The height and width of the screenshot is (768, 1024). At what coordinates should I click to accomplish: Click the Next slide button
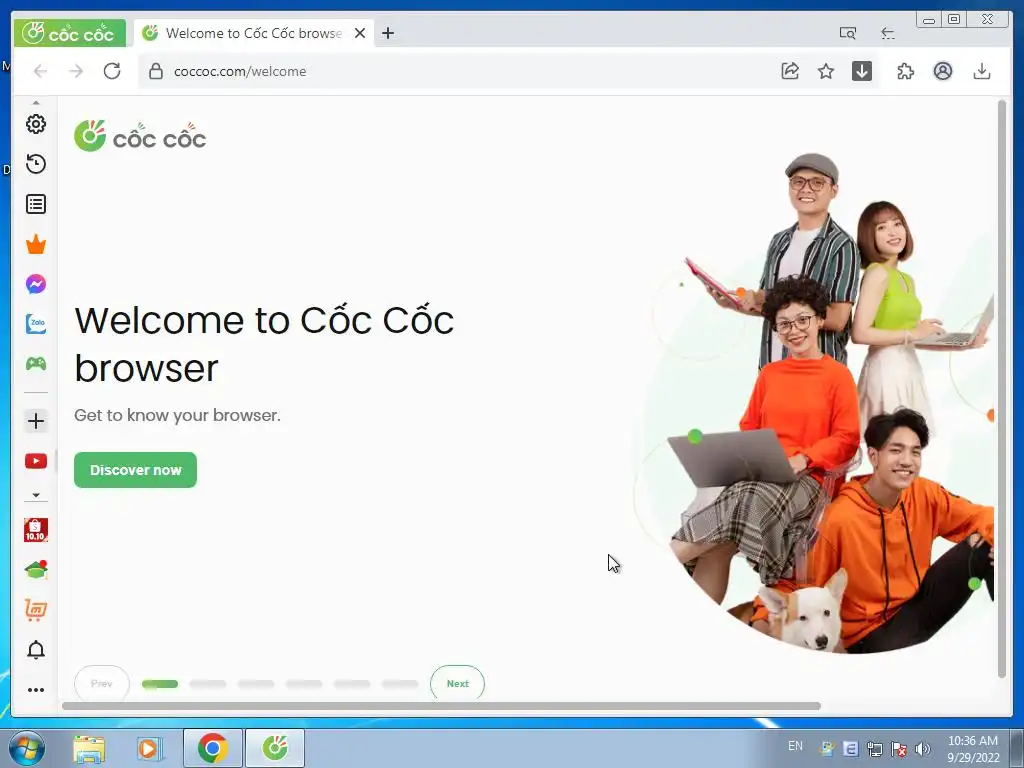[x=457, y=683]
